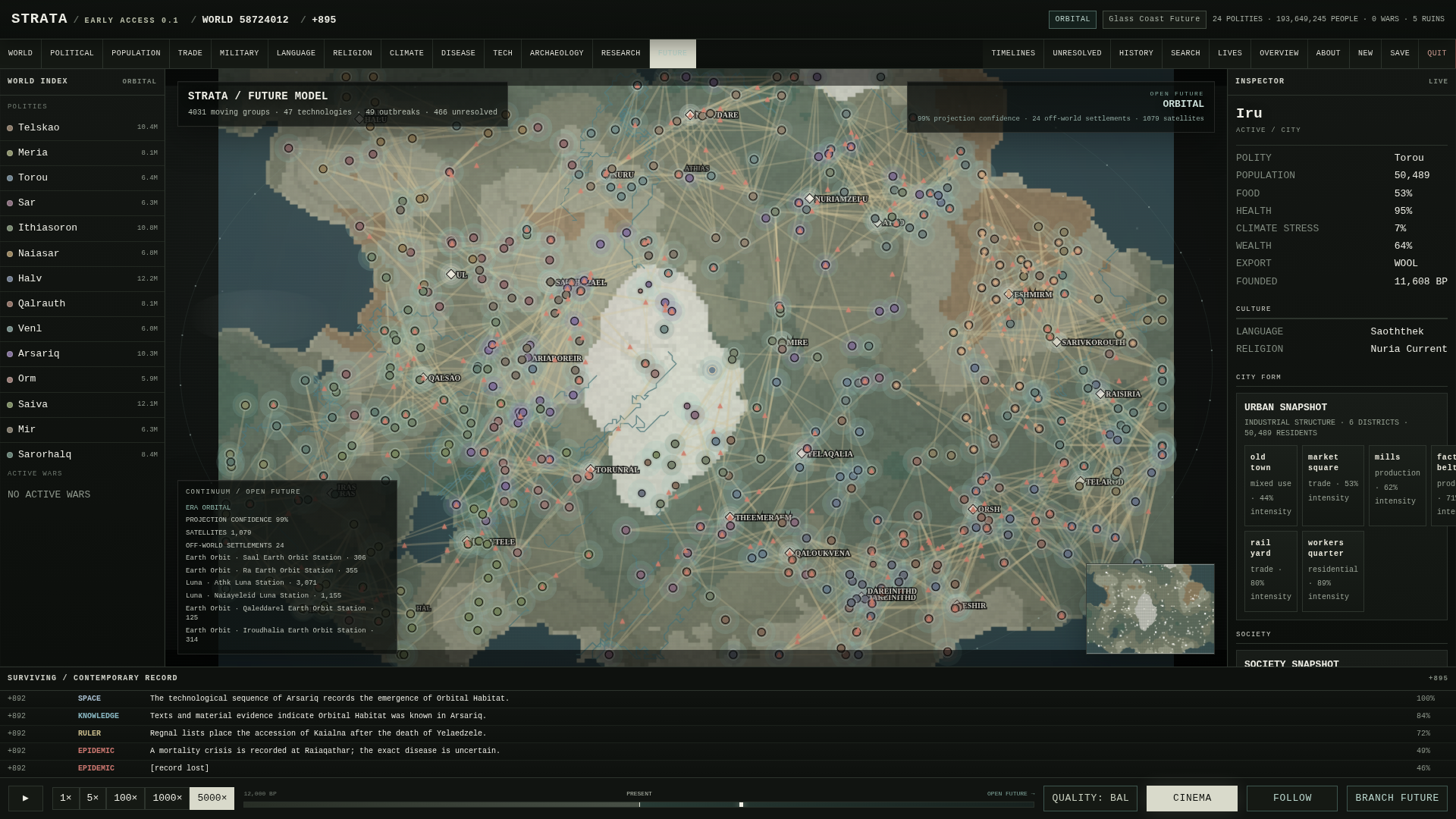Select the Eshmirm city diamond marker

[x=1009, y=294]
